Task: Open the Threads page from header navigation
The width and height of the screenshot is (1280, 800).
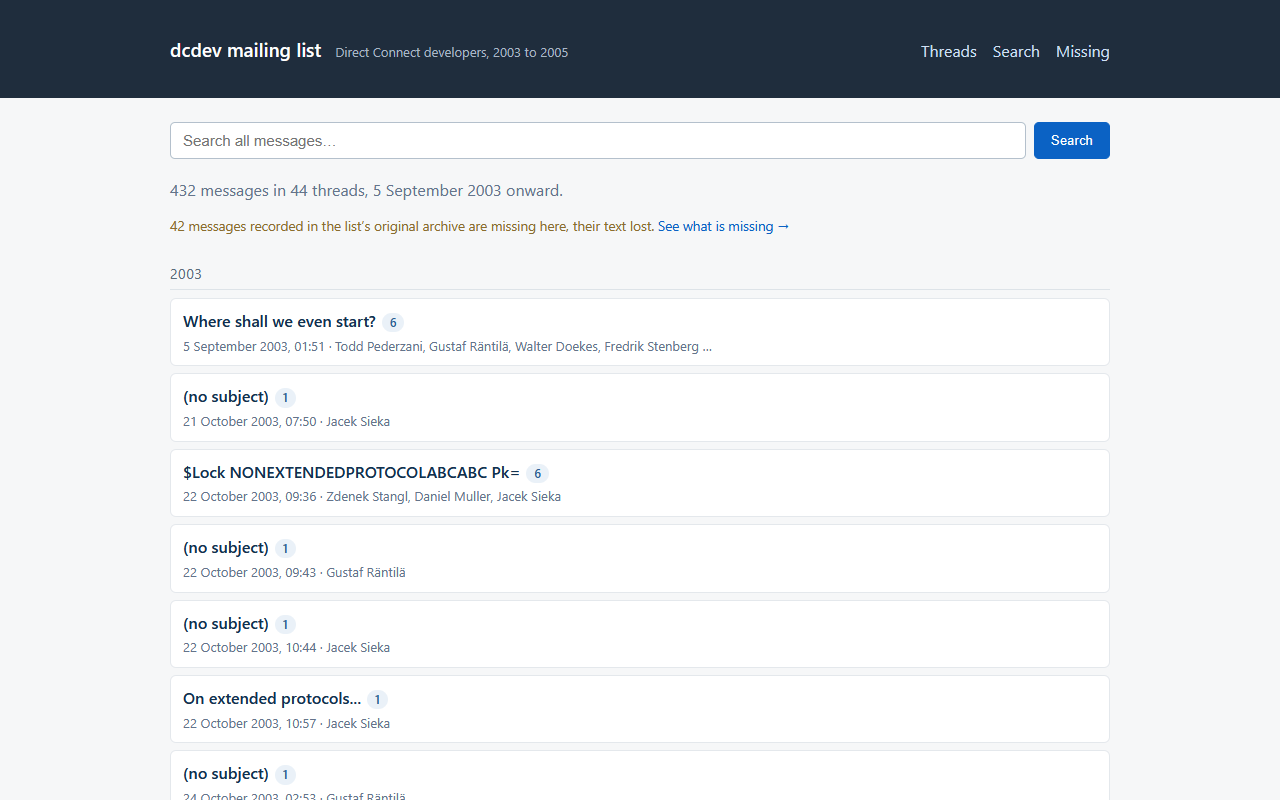Action: tap(948, 52)
